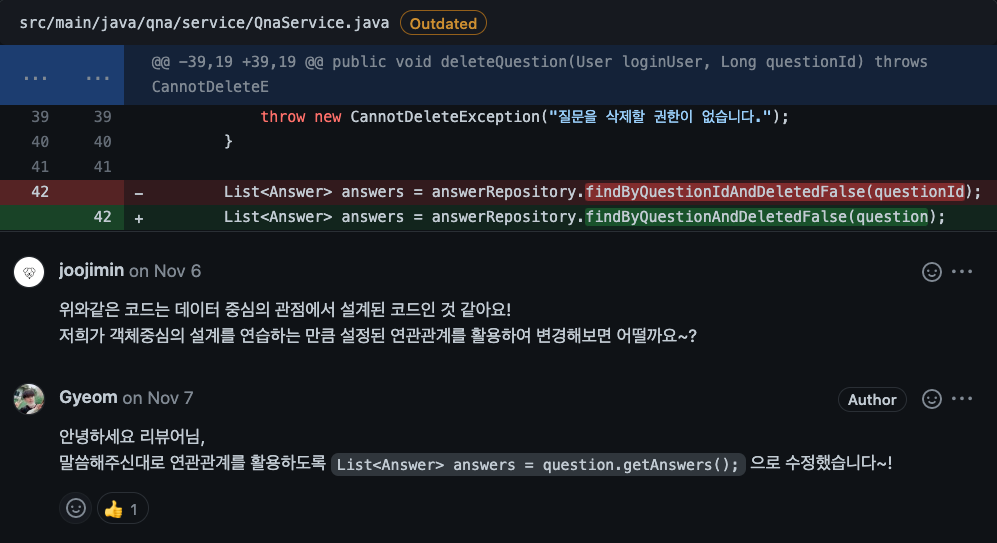Screen dimensions: 997x543
Task: Click old line number 42 on the deleted row
Action: click(x=40, y=192)
